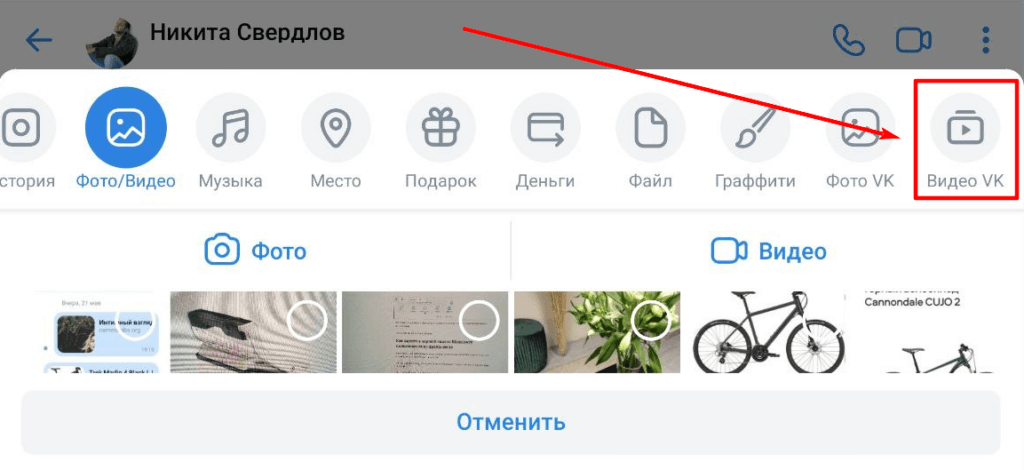
Task: Tap the Место location pin icon
Action: [x=336, y=128]
